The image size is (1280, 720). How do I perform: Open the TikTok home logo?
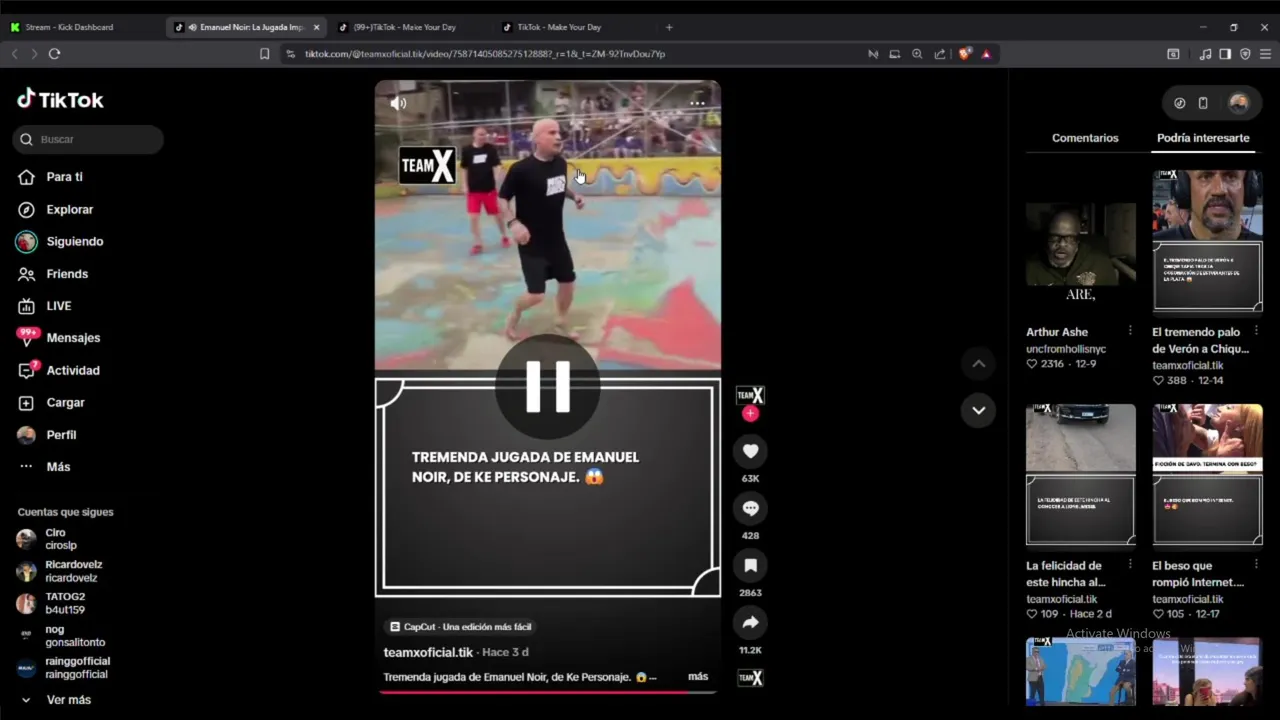coord(60,99)
